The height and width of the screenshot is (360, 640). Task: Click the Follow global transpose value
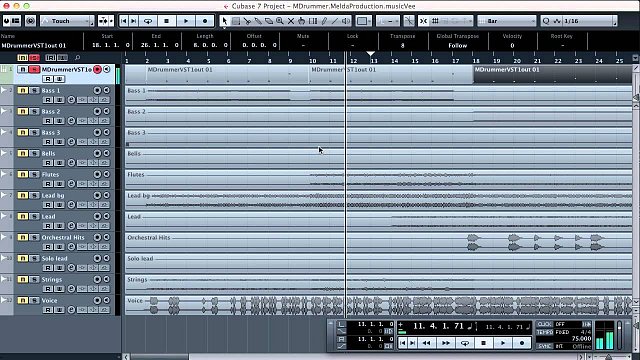click(x=458, y=46)
